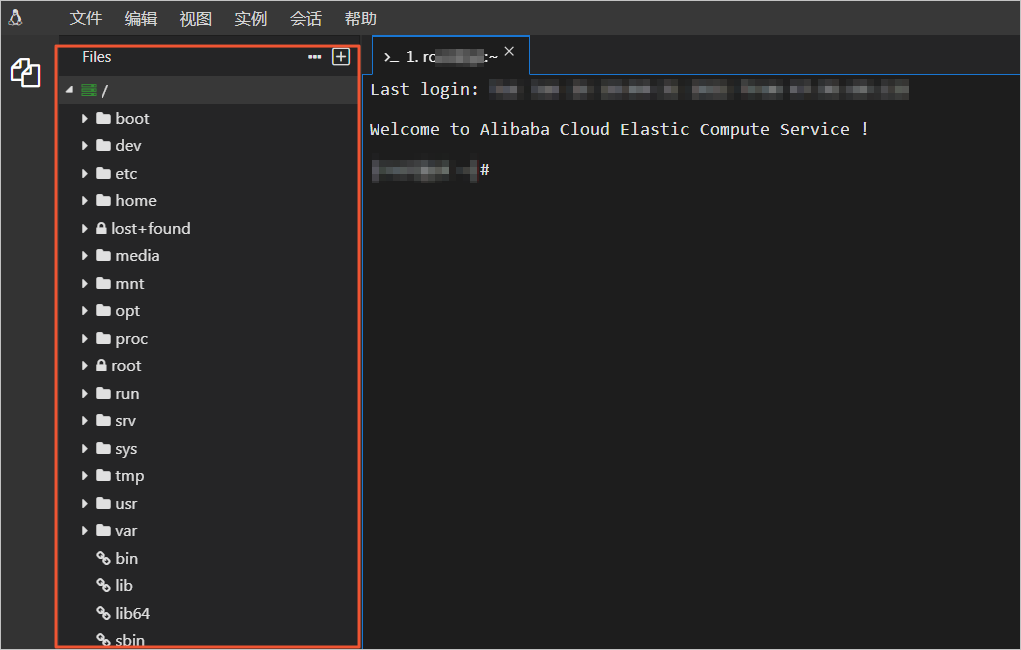
Task: Select the usr folder in tree
Action: tap(126, 503)
